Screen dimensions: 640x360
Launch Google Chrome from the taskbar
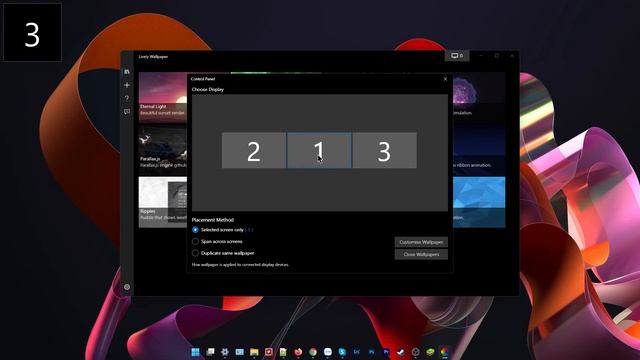pos(313,352)
